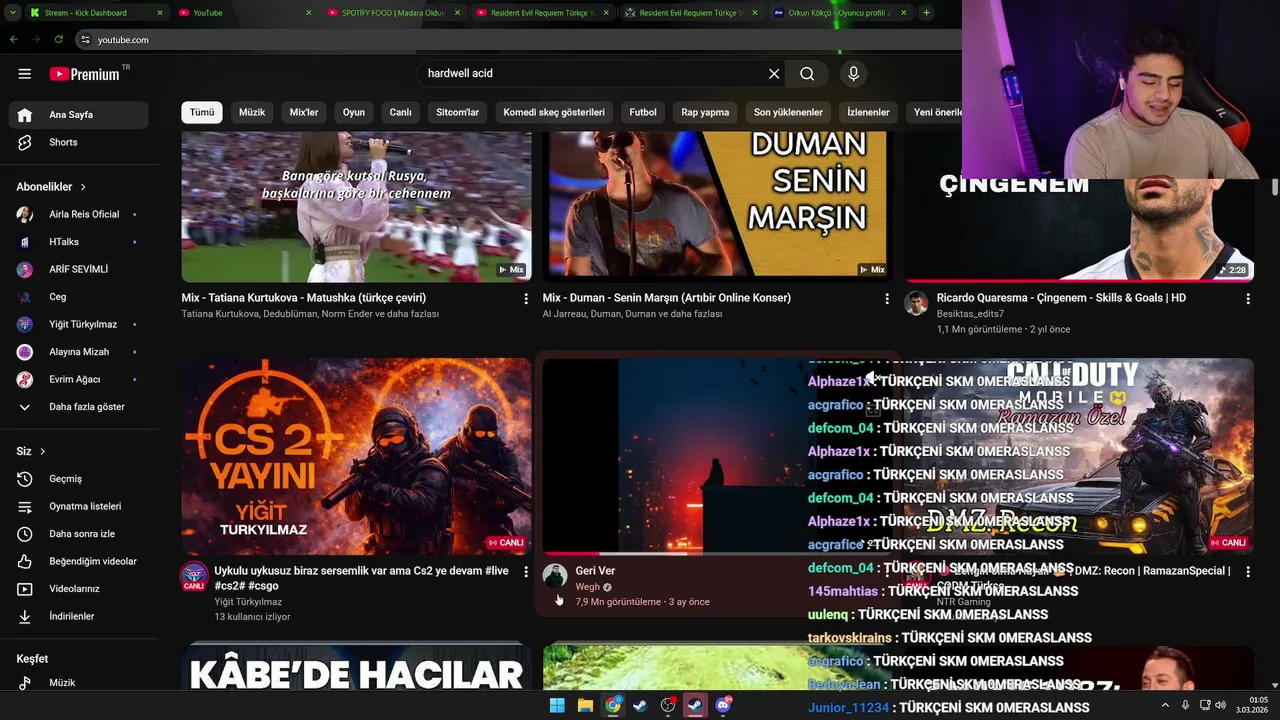1280x720 pixels.
Task: Select the Oyun filter chip
Action: click(x=354, y=112)
